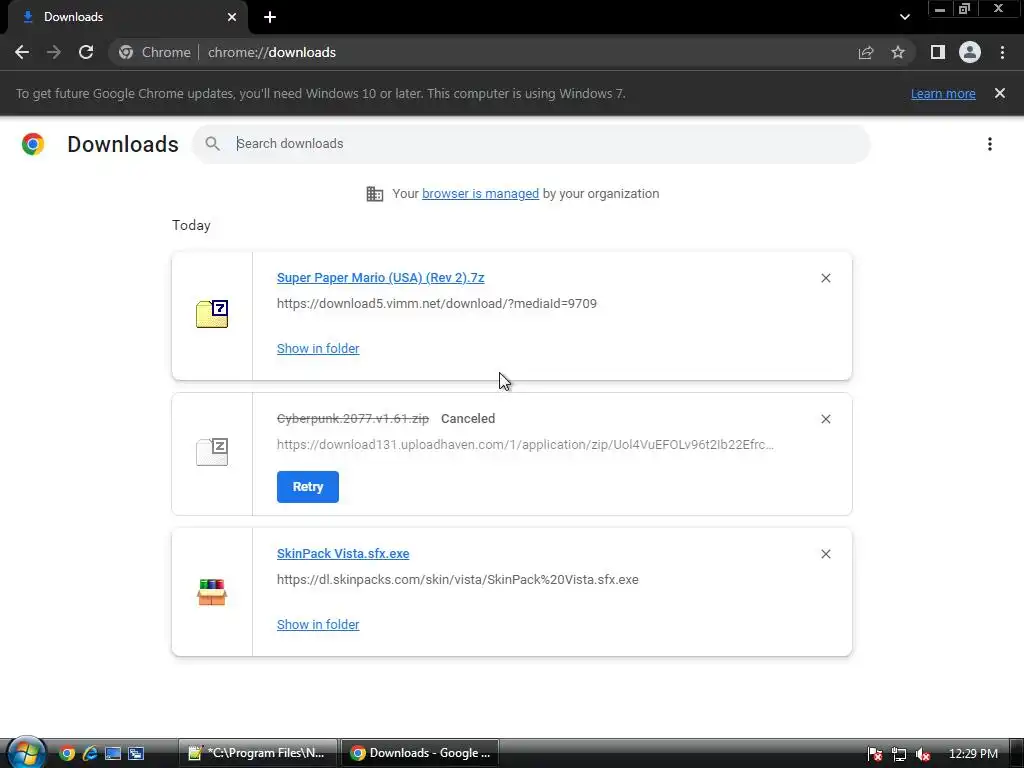Click the Action Center flag tray icon

pos(875,754)
